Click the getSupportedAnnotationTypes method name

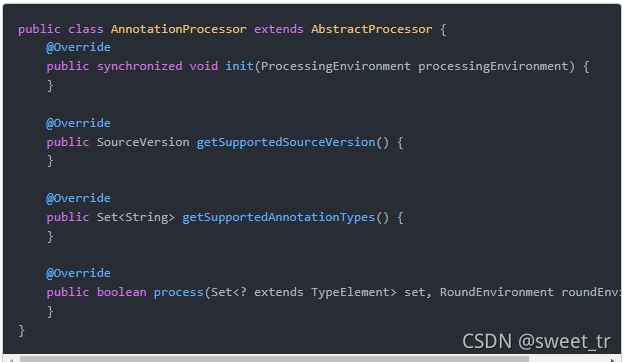tap(279, 217)
